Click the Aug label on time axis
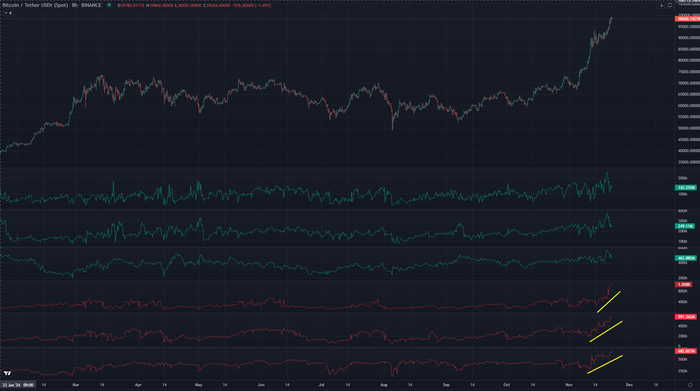 384,385
